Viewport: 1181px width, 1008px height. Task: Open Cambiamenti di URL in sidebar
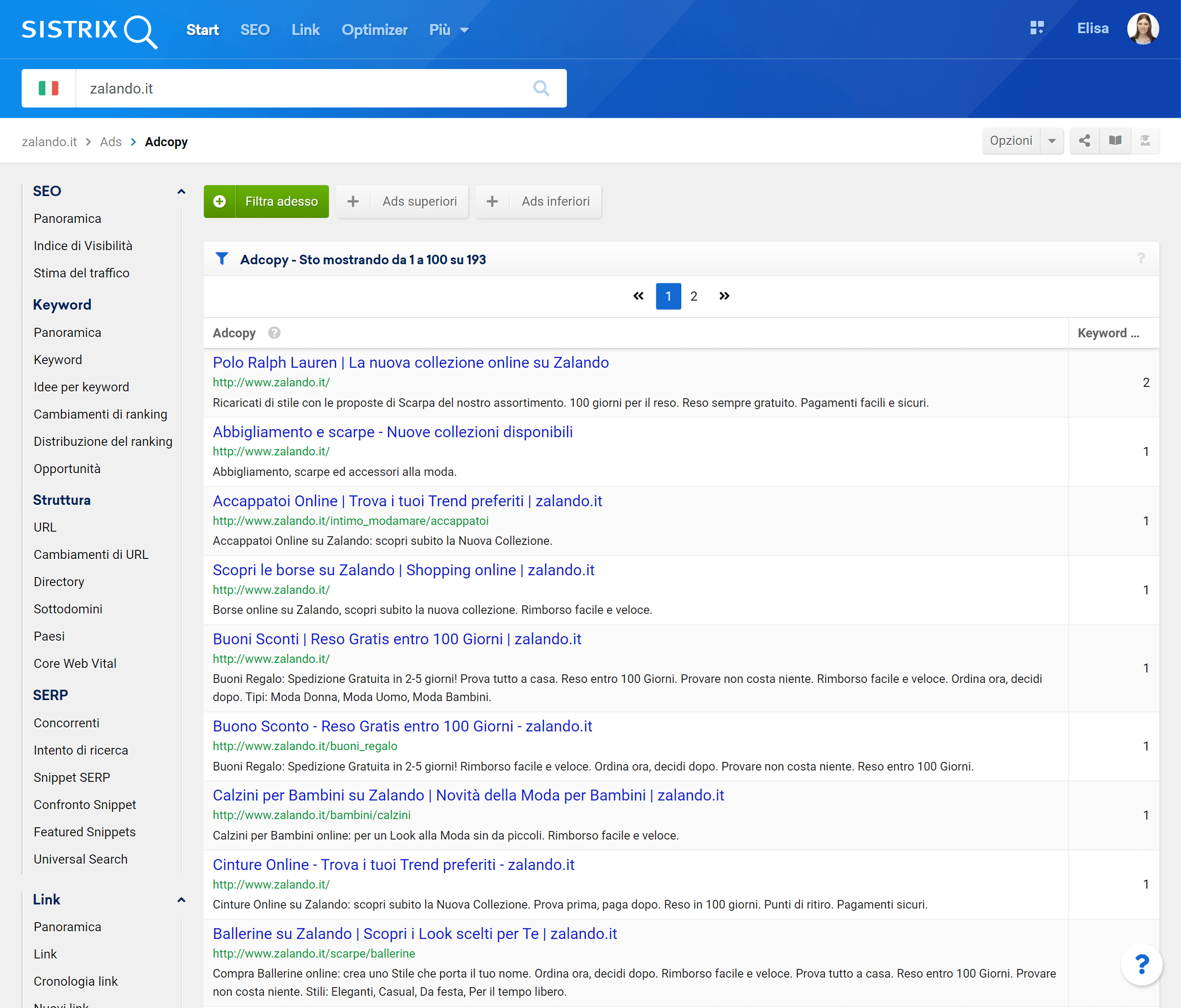click(91, 554)
